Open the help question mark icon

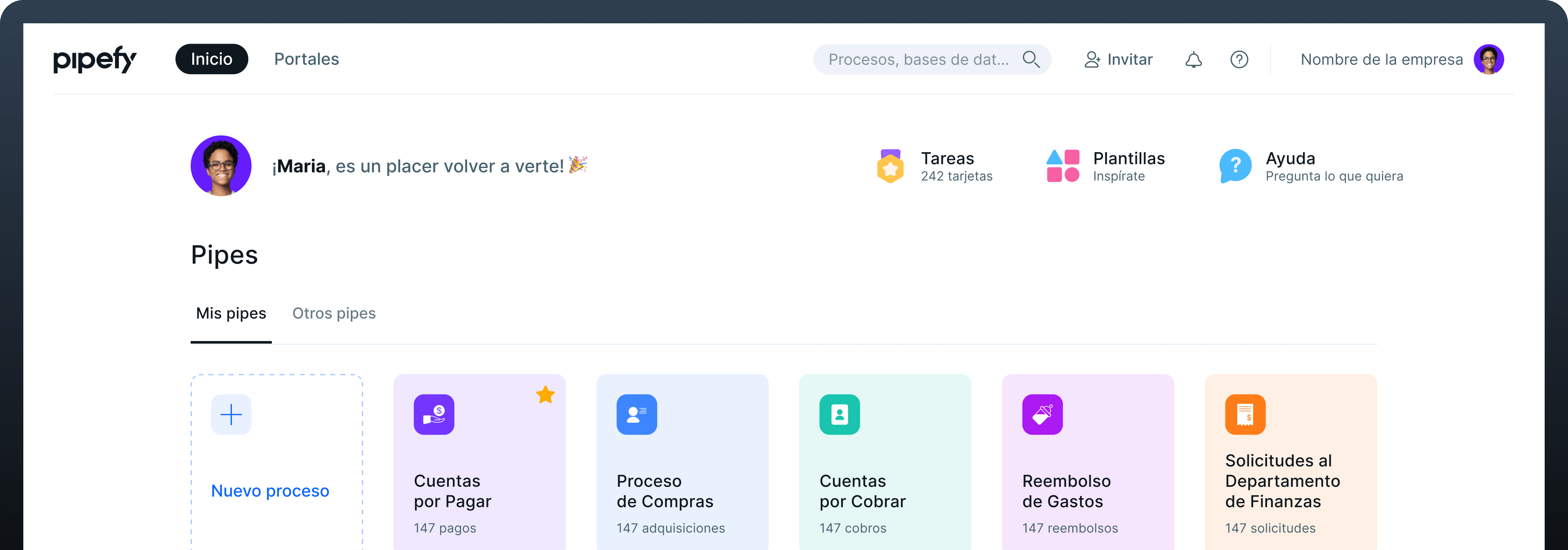coord(1239,59)
